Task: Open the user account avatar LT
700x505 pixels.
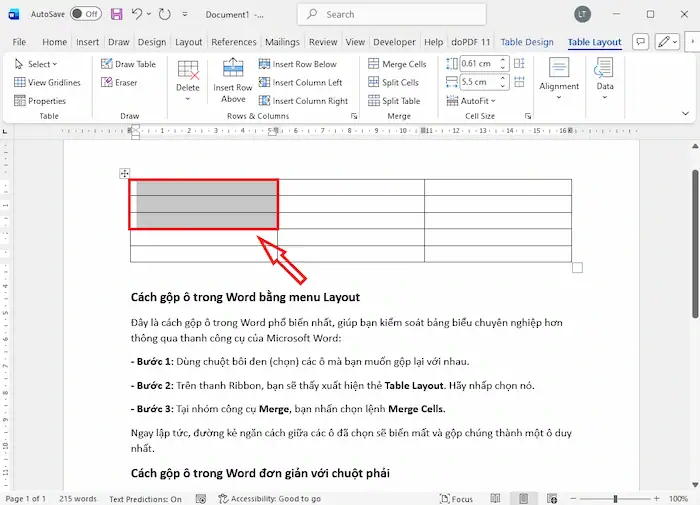Action: [x=582, y=14]
